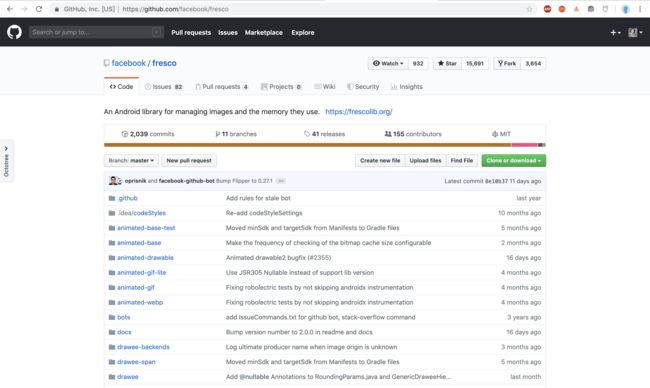
Task: Open the Branch master selector
Action: coord(131,160)
